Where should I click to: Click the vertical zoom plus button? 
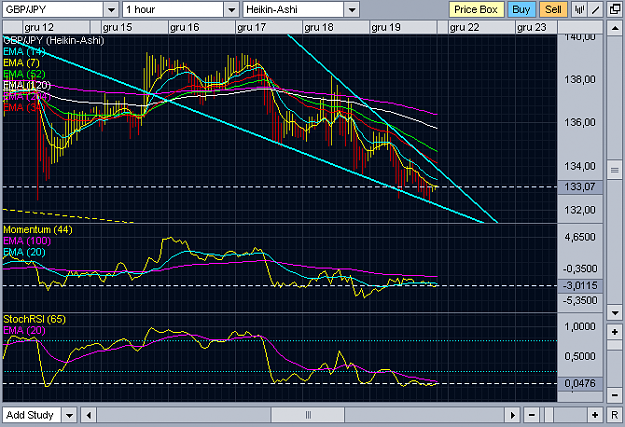tap(615, 332)
